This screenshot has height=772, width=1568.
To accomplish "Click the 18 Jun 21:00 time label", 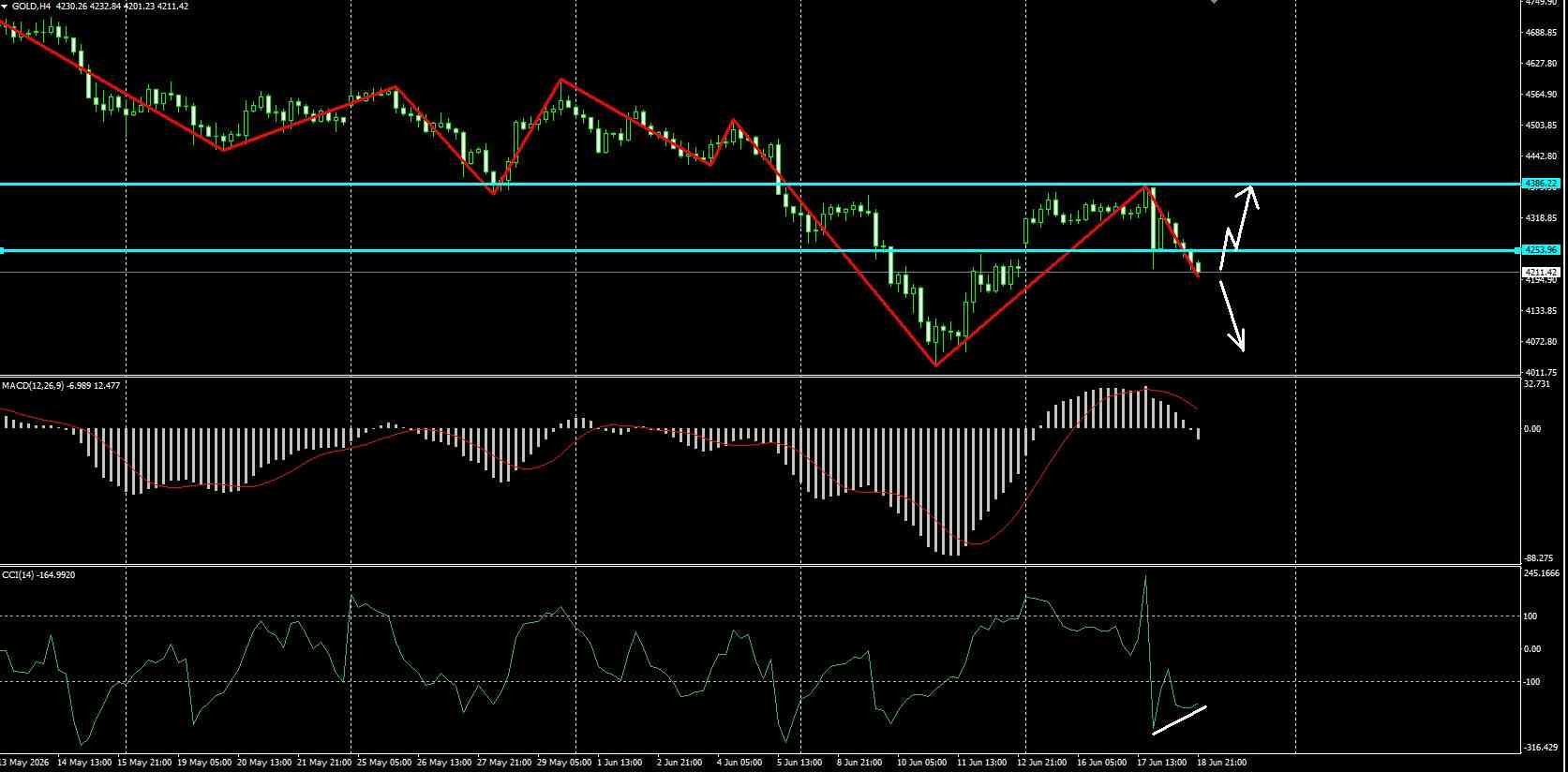I will (x=1221, y=763).
